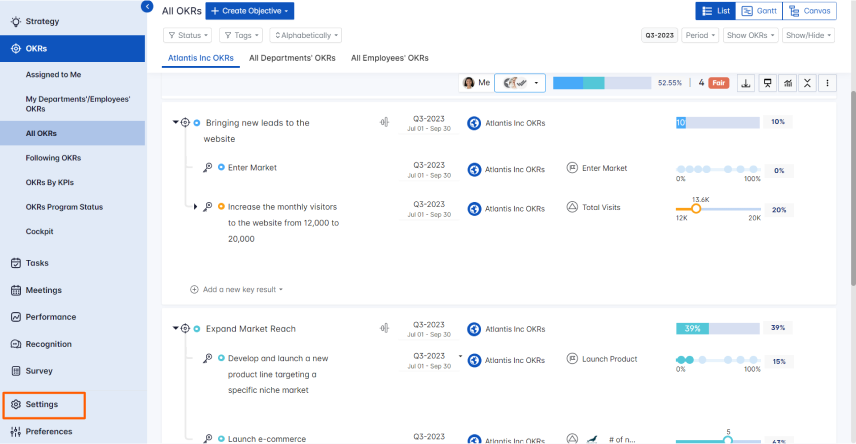Click the Total Visits KPI icon
This screenshot has height=444, width=856.
click(572, 207)
